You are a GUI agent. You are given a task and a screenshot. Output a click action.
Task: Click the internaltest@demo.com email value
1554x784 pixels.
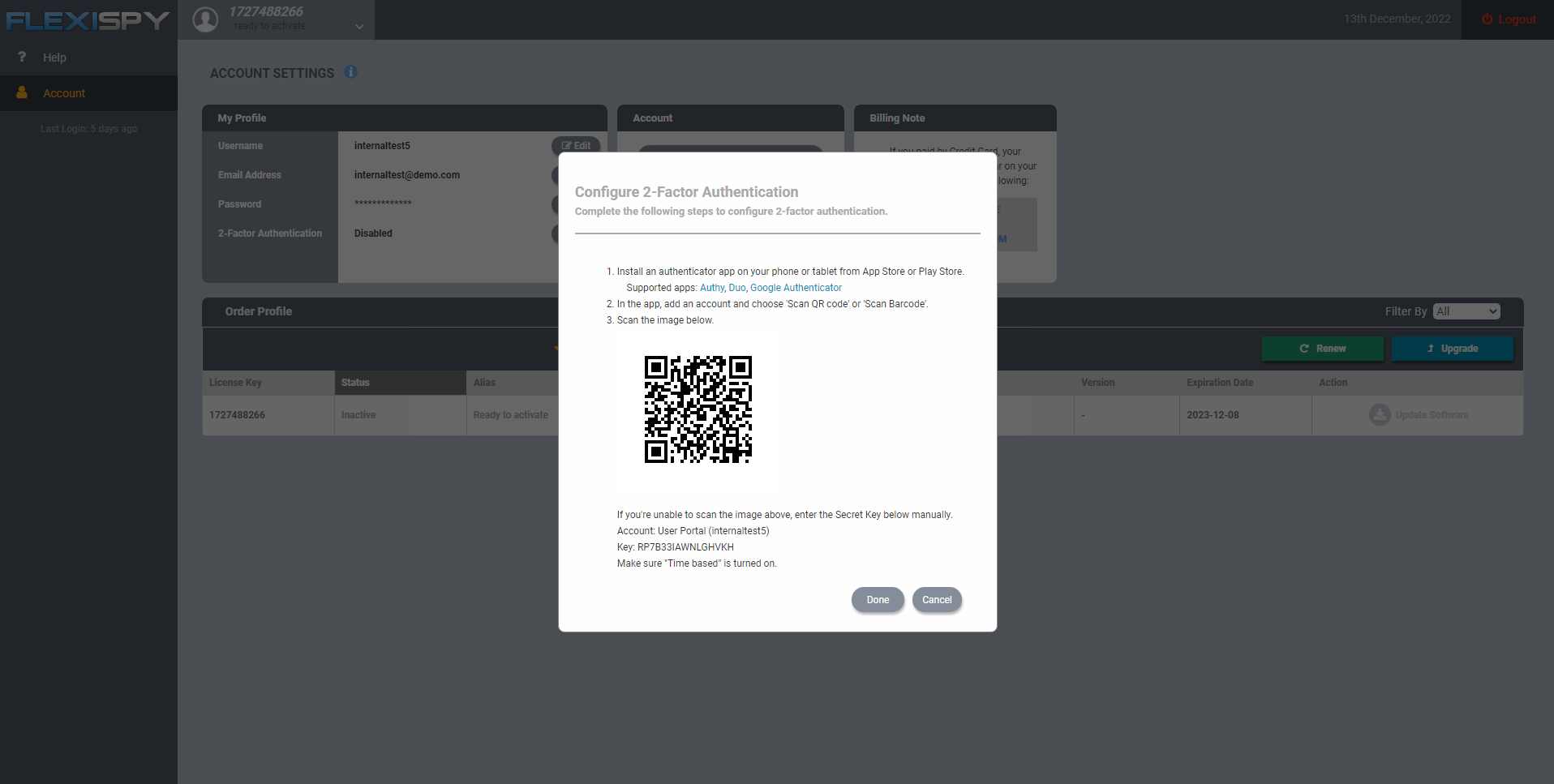407,175
